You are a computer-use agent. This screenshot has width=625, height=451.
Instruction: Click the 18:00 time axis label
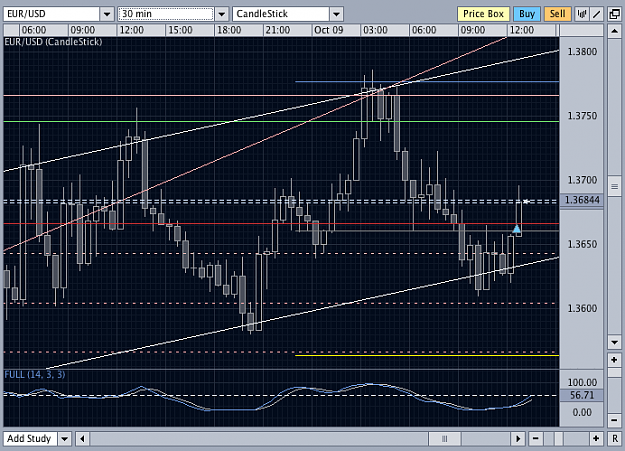point(229,30)
